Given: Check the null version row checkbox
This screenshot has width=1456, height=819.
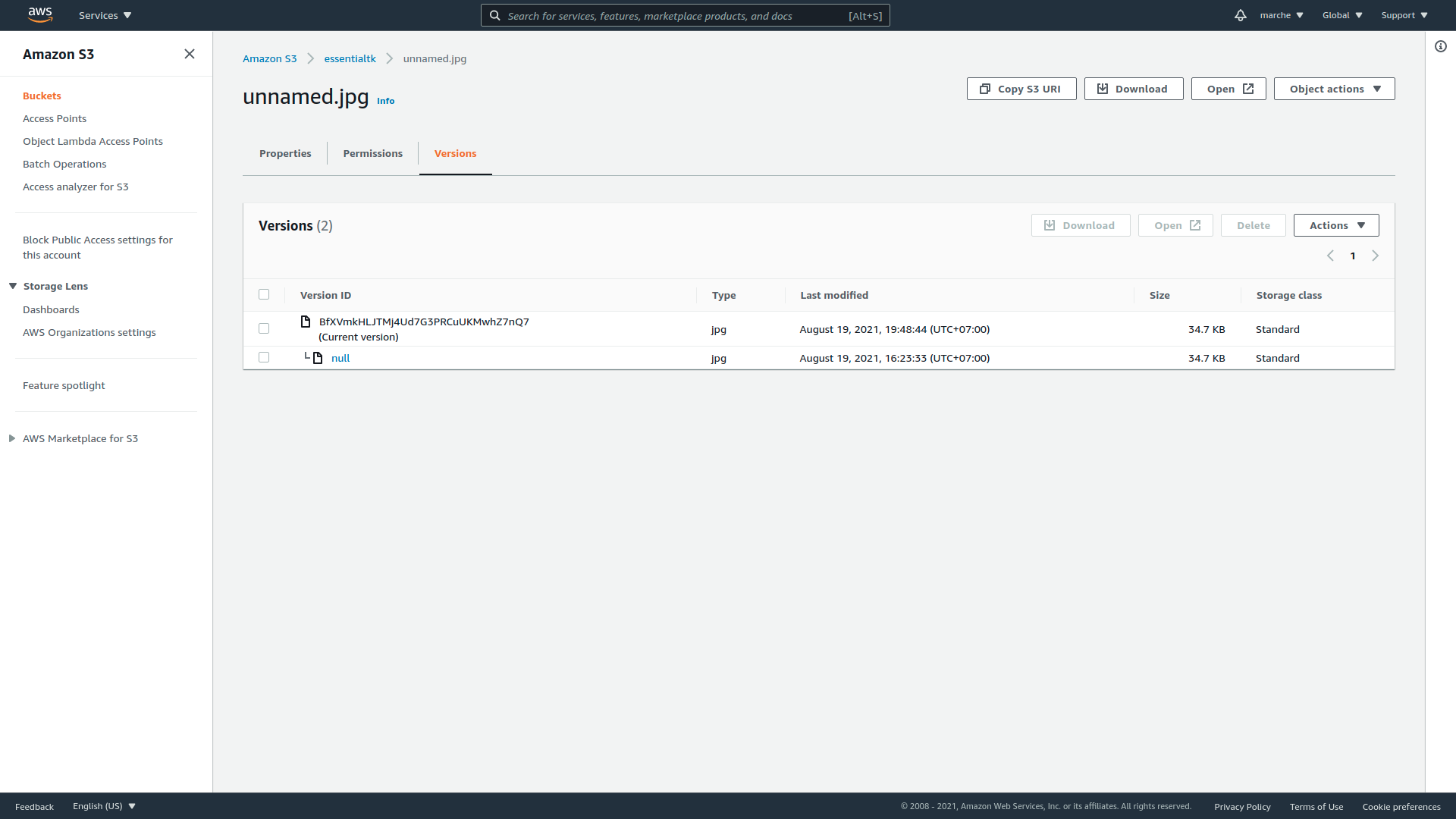Looking at the screenshot, I should pyautogui.click(x=264, y=357).
